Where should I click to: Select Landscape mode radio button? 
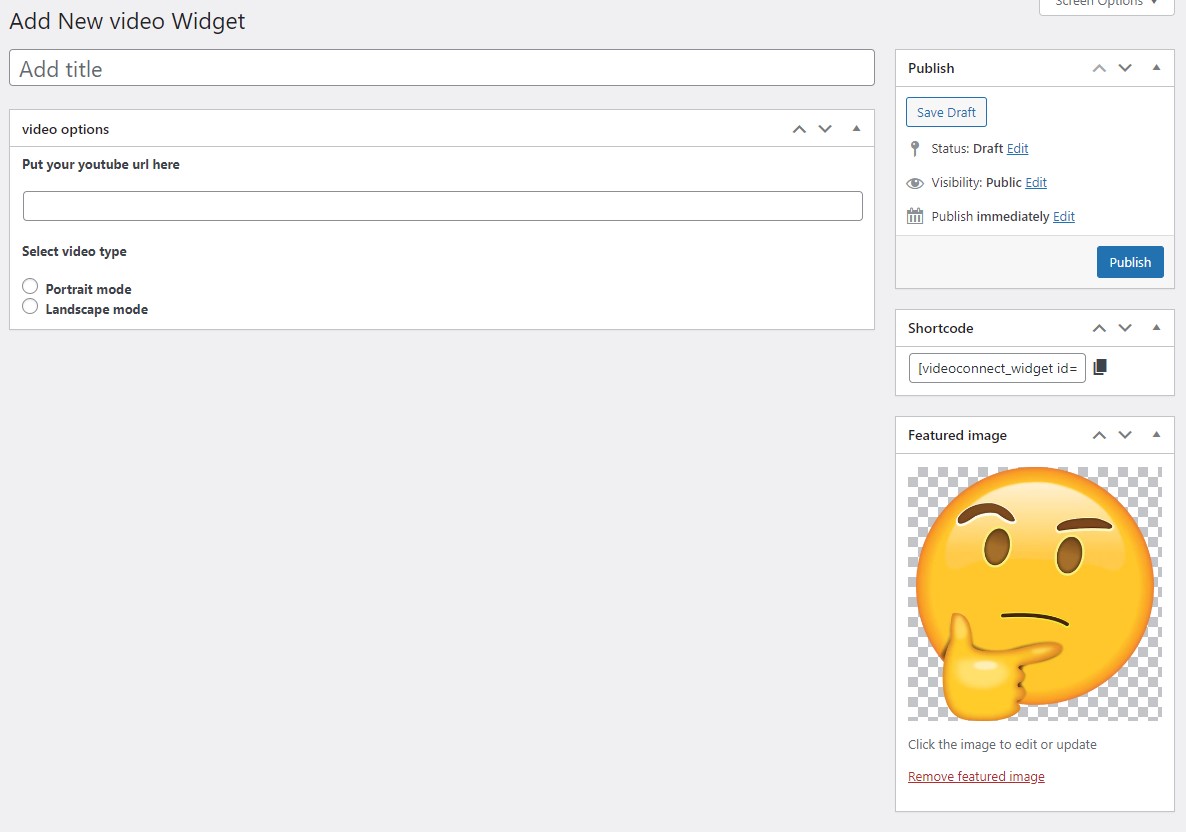point(30,306)
